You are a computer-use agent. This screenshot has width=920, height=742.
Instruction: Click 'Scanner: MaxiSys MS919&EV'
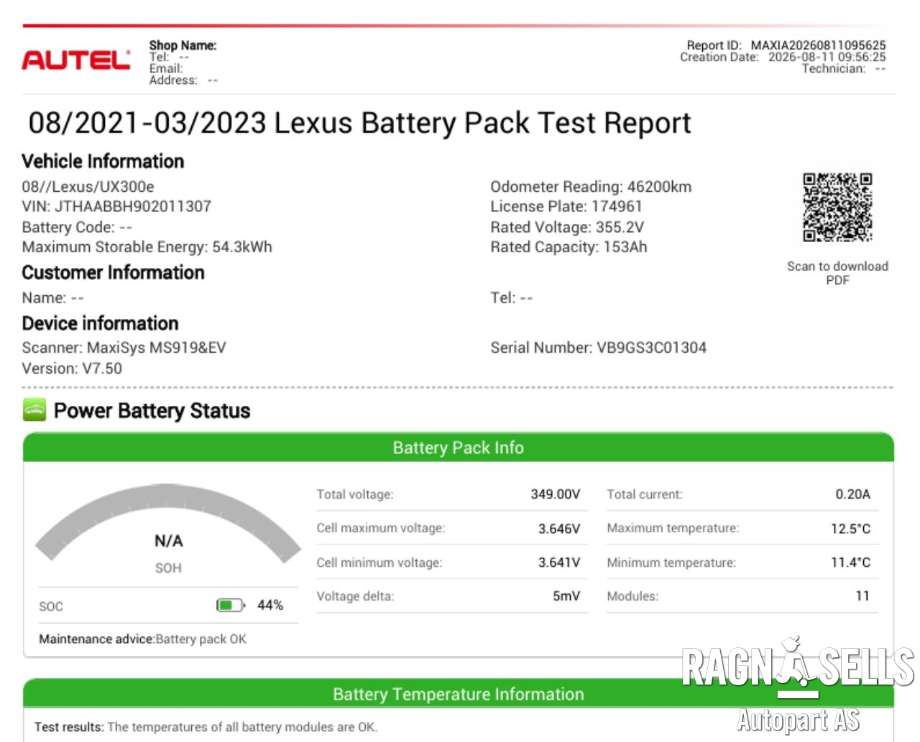point(124,348)
